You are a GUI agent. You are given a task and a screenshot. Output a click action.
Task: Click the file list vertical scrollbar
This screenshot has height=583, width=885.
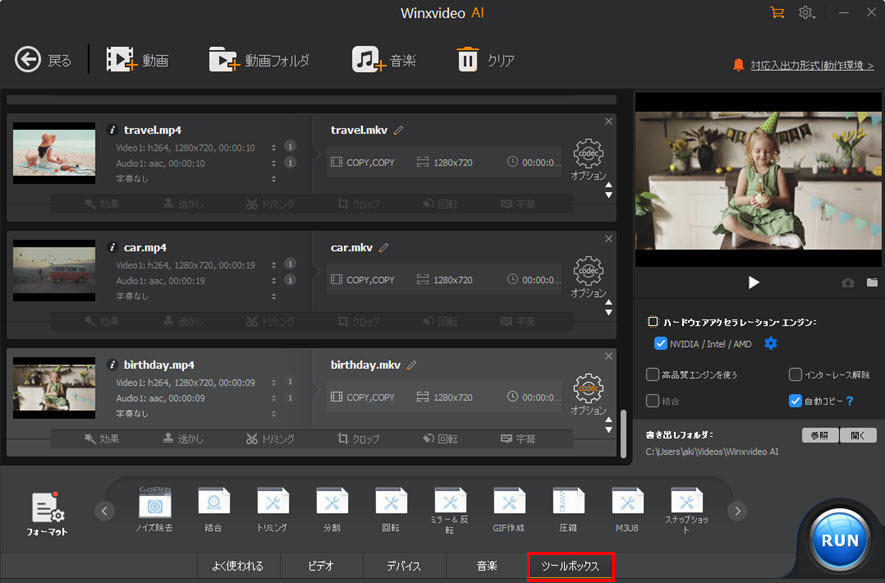(x=623, y=433)
